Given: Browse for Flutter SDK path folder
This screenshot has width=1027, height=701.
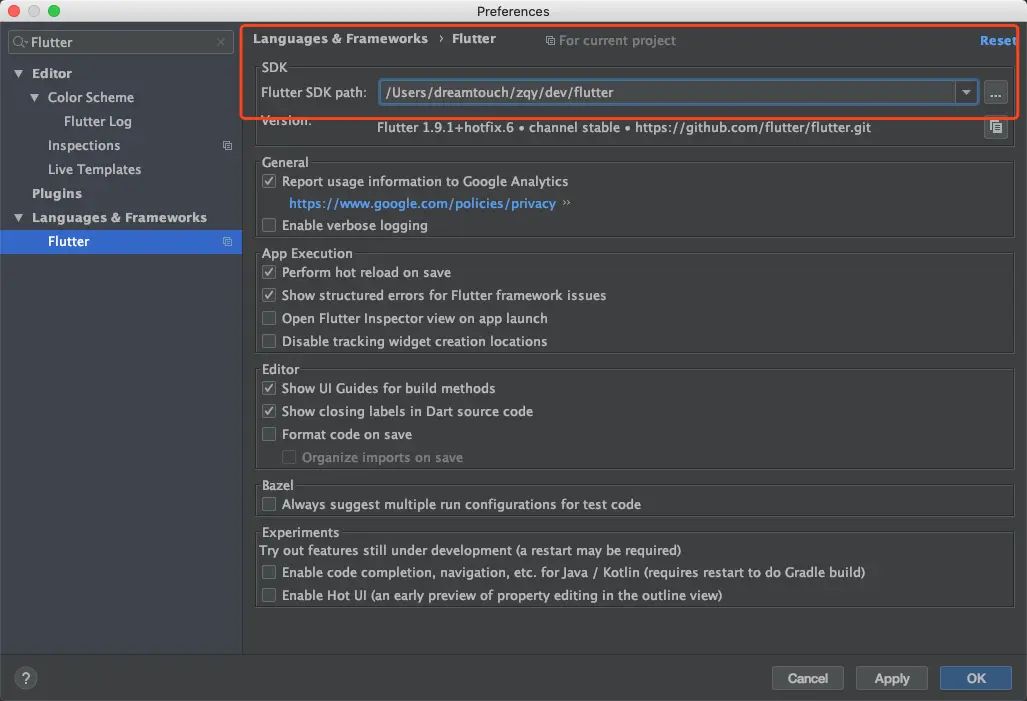Looking at the screenshot, I should 996,93.
